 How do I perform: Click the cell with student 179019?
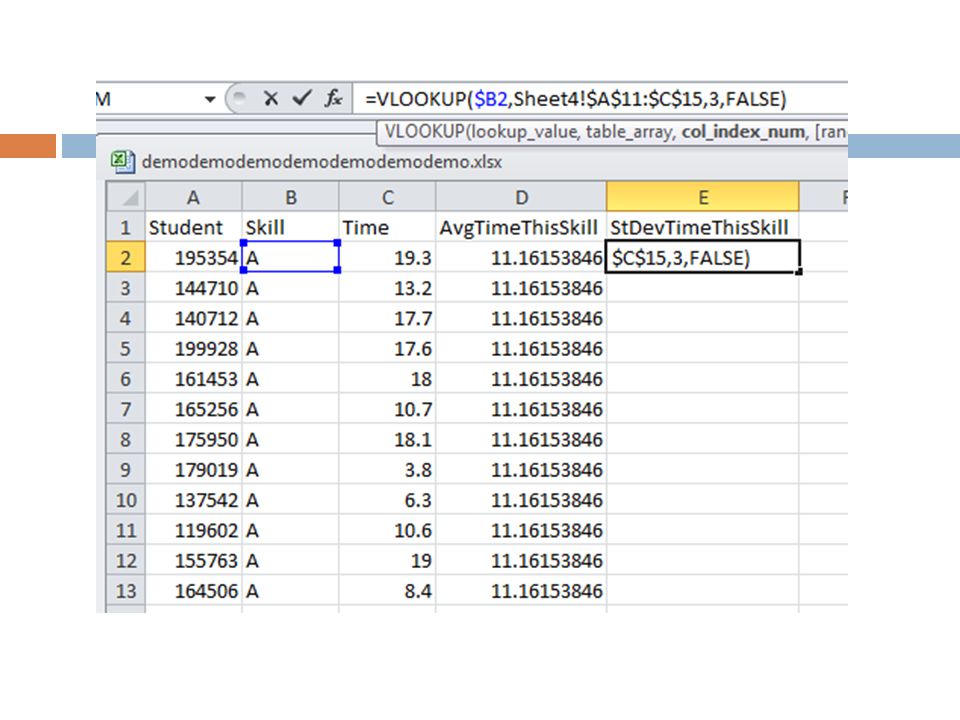pyautogui.click(x=193, y=470)
